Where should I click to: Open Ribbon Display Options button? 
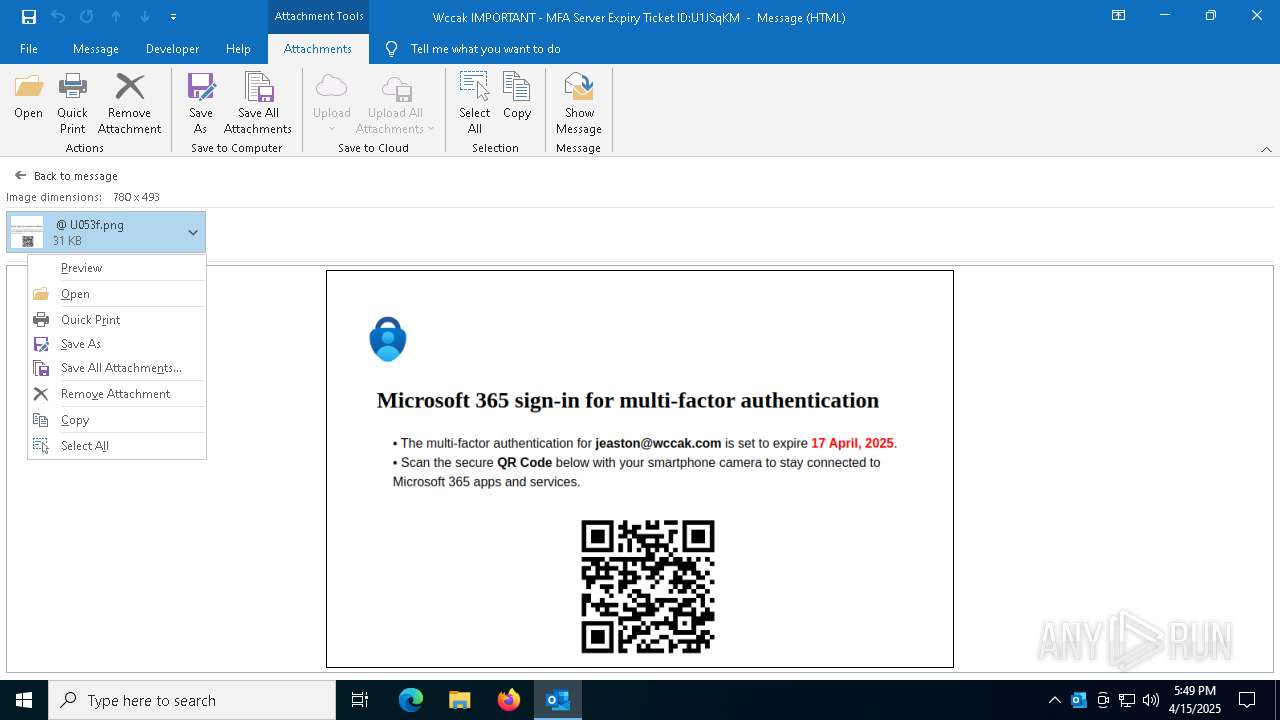pyautogui.click(x=1119, y=16)
